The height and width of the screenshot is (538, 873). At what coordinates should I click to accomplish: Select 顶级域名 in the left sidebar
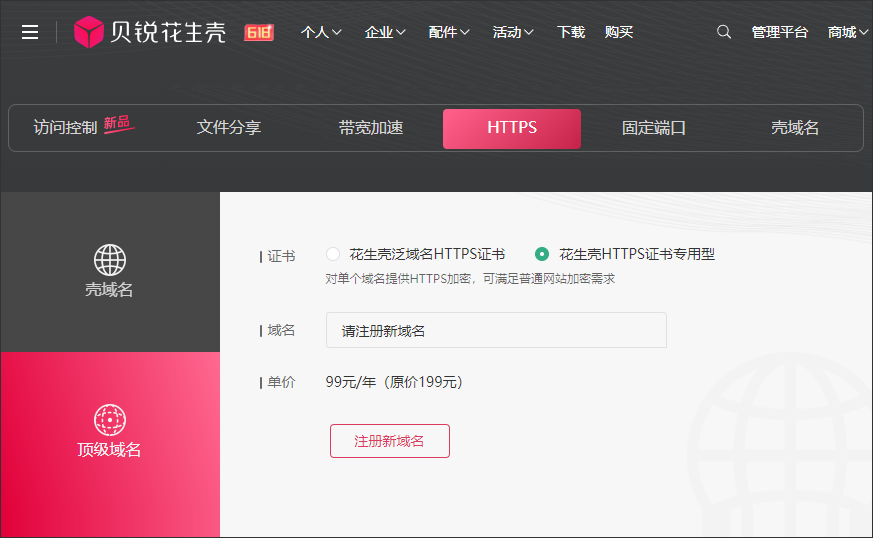coord(110,444)
